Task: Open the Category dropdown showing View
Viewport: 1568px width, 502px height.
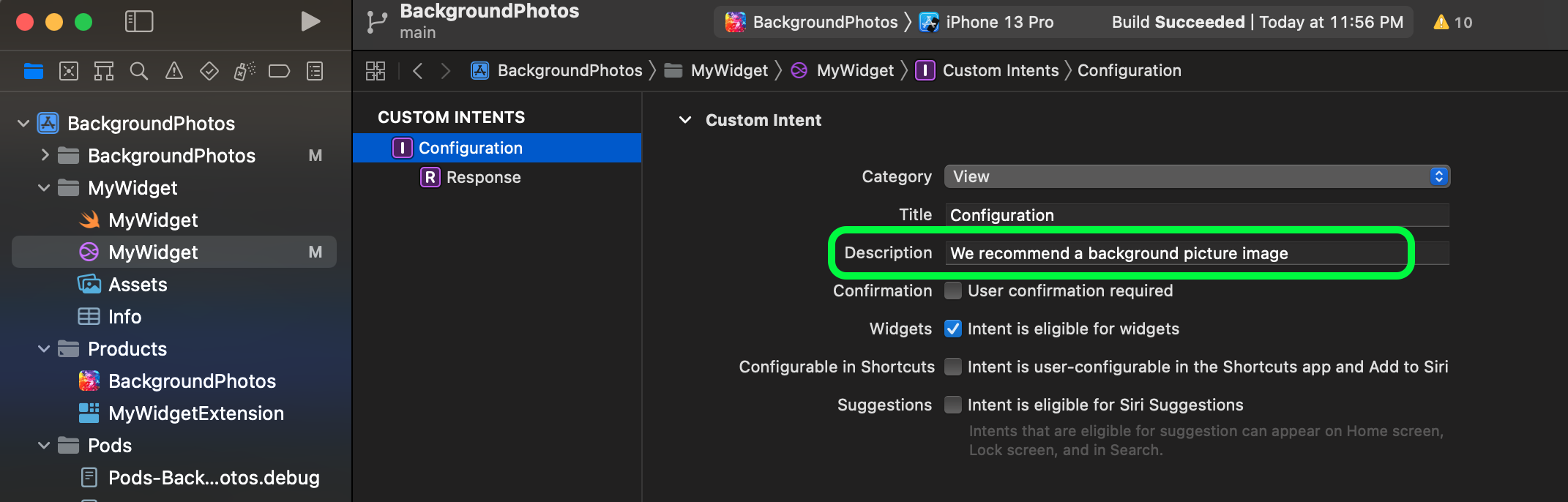Action: pos(1196,176)
